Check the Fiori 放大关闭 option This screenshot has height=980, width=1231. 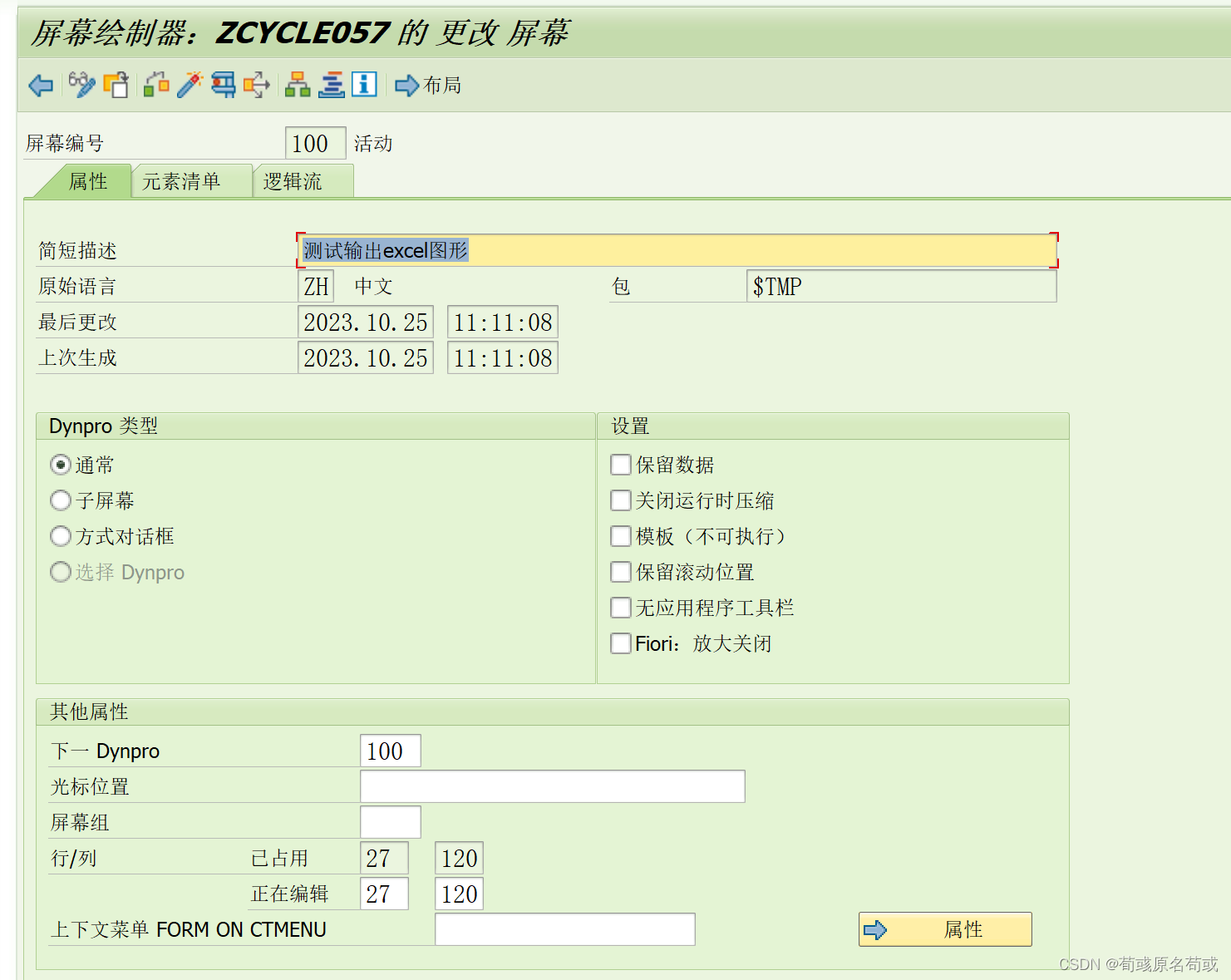click(620, 643)
